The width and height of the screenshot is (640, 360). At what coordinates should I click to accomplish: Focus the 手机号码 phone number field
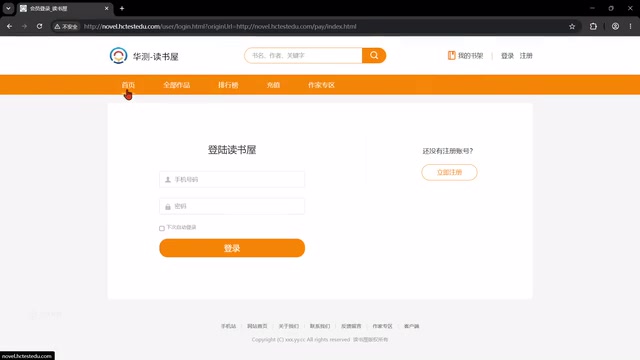(232, 180)
